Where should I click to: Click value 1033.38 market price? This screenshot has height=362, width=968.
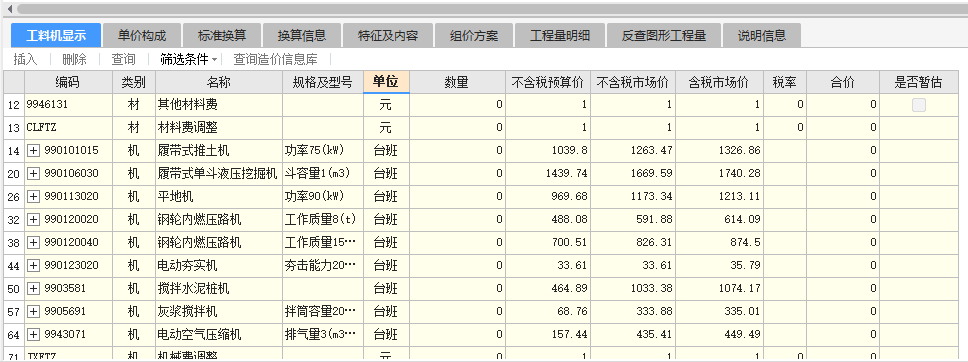click(x=633, y=288)
